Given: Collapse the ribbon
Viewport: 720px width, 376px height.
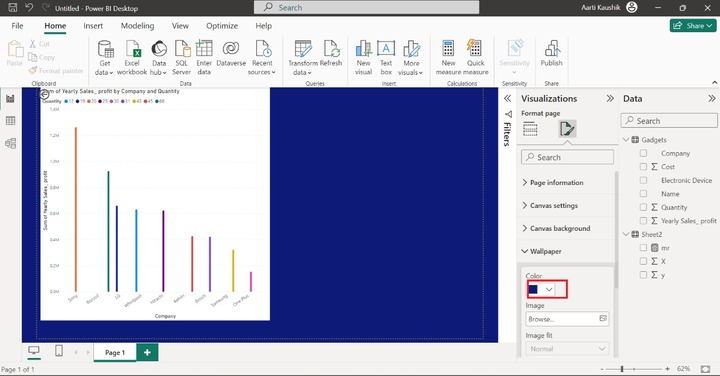Looking at the screenshot, I should (x=714, y=83).
